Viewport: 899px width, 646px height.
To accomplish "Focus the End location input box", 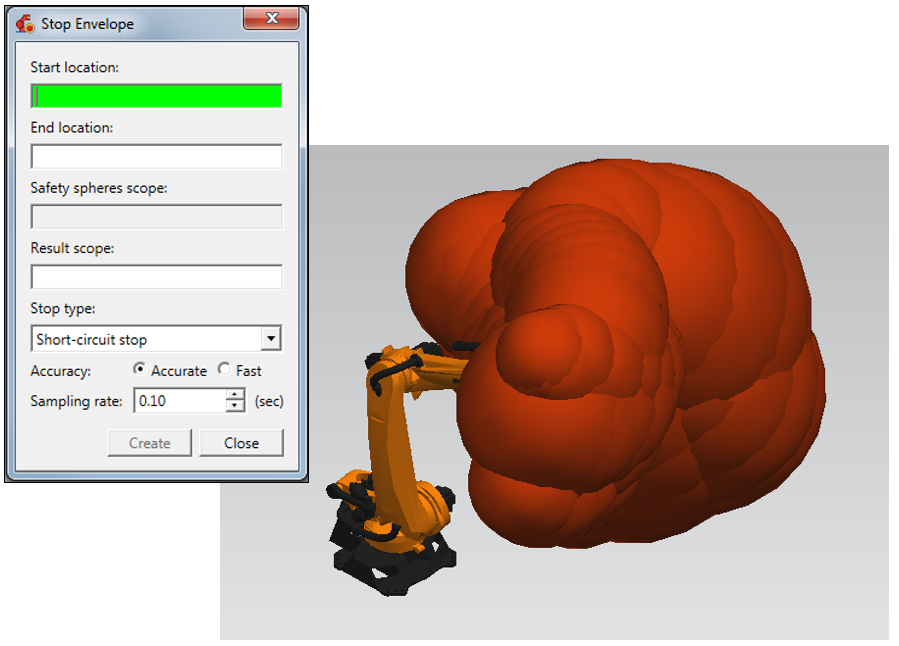I will pyautogui.click(x=157, y=157).
